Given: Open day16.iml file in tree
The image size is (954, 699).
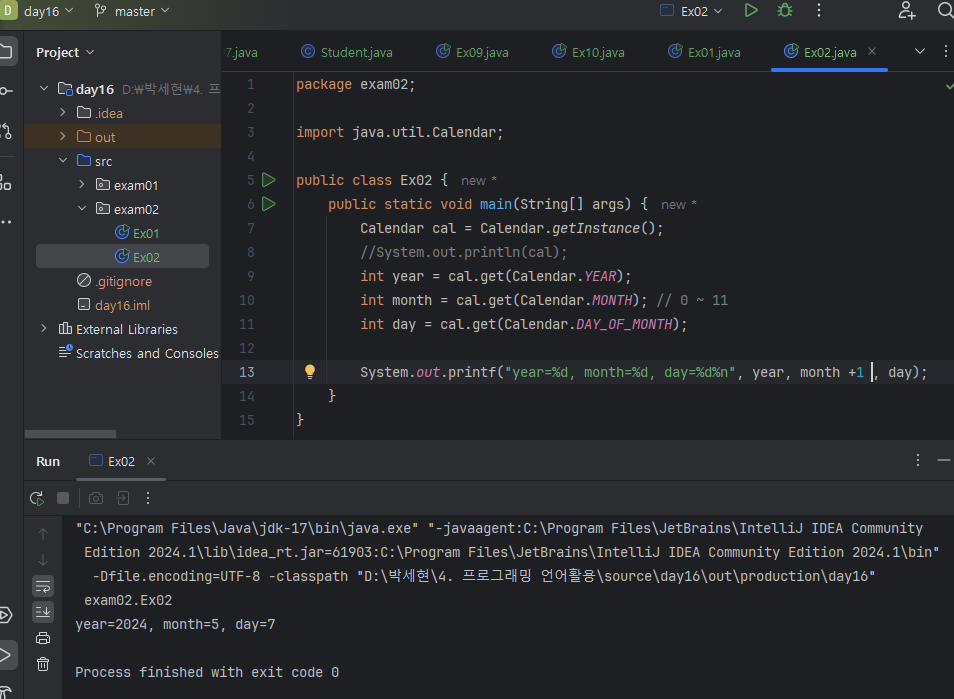Looking at the screenshot, I should click(x=114, y=305).
